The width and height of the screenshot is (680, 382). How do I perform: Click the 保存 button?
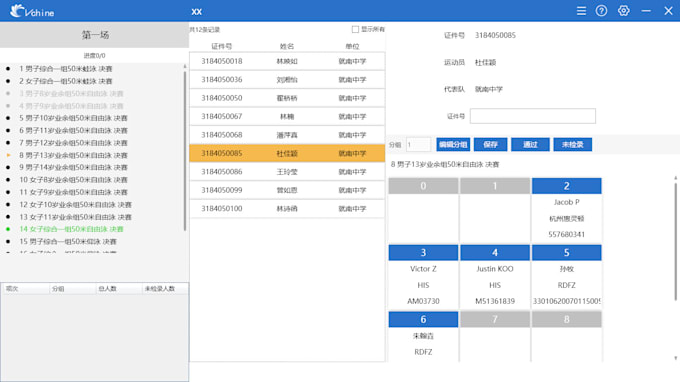pos(490,144)
